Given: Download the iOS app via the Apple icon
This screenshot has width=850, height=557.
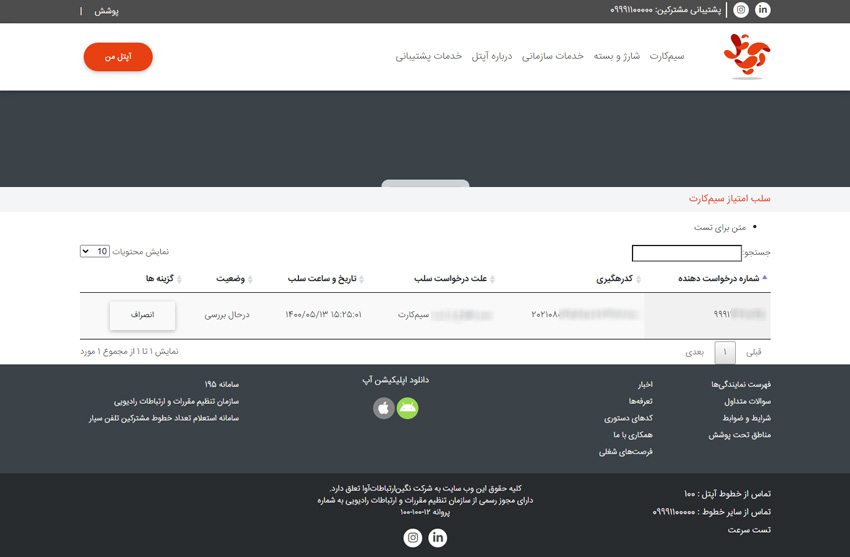Looking at the screenshot, I should (384, 408).
